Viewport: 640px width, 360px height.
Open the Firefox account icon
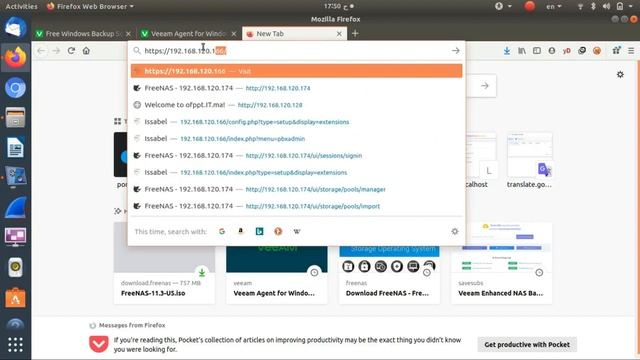point(552,51)
